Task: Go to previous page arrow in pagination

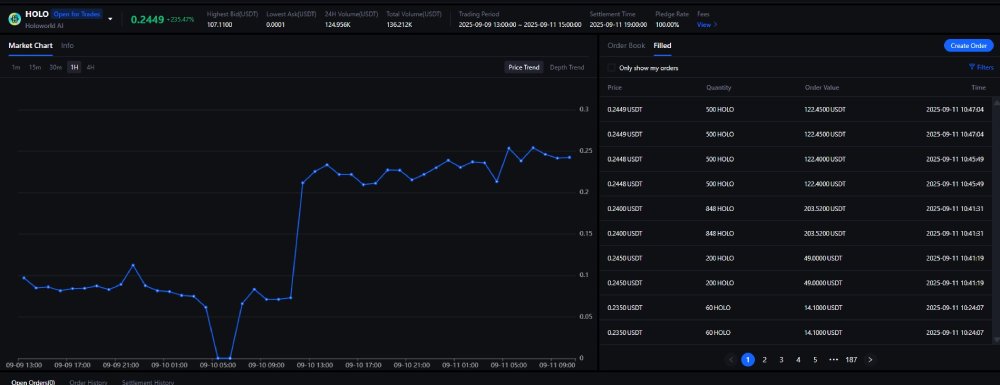Action: (x=731, y=360)
